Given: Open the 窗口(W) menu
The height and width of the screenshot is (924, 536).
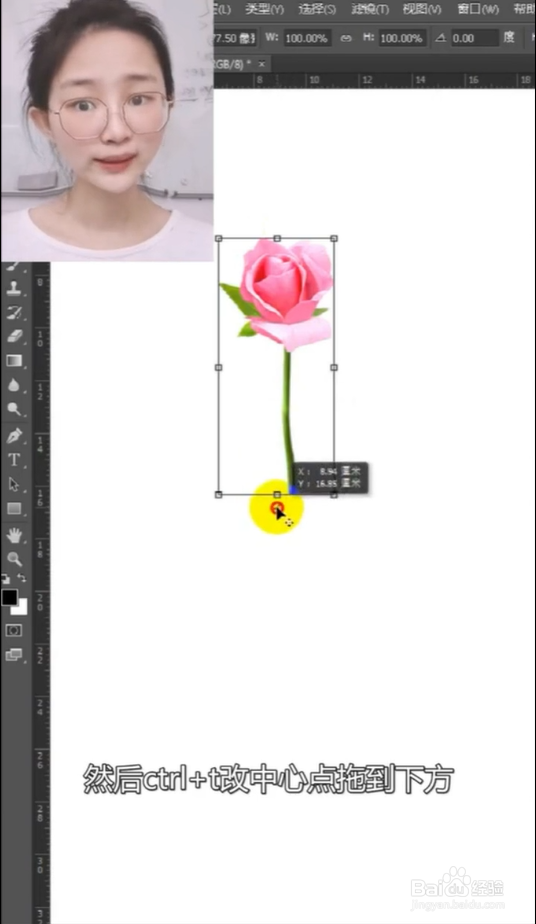Looking at the screenshot, I should click(478, 9).
